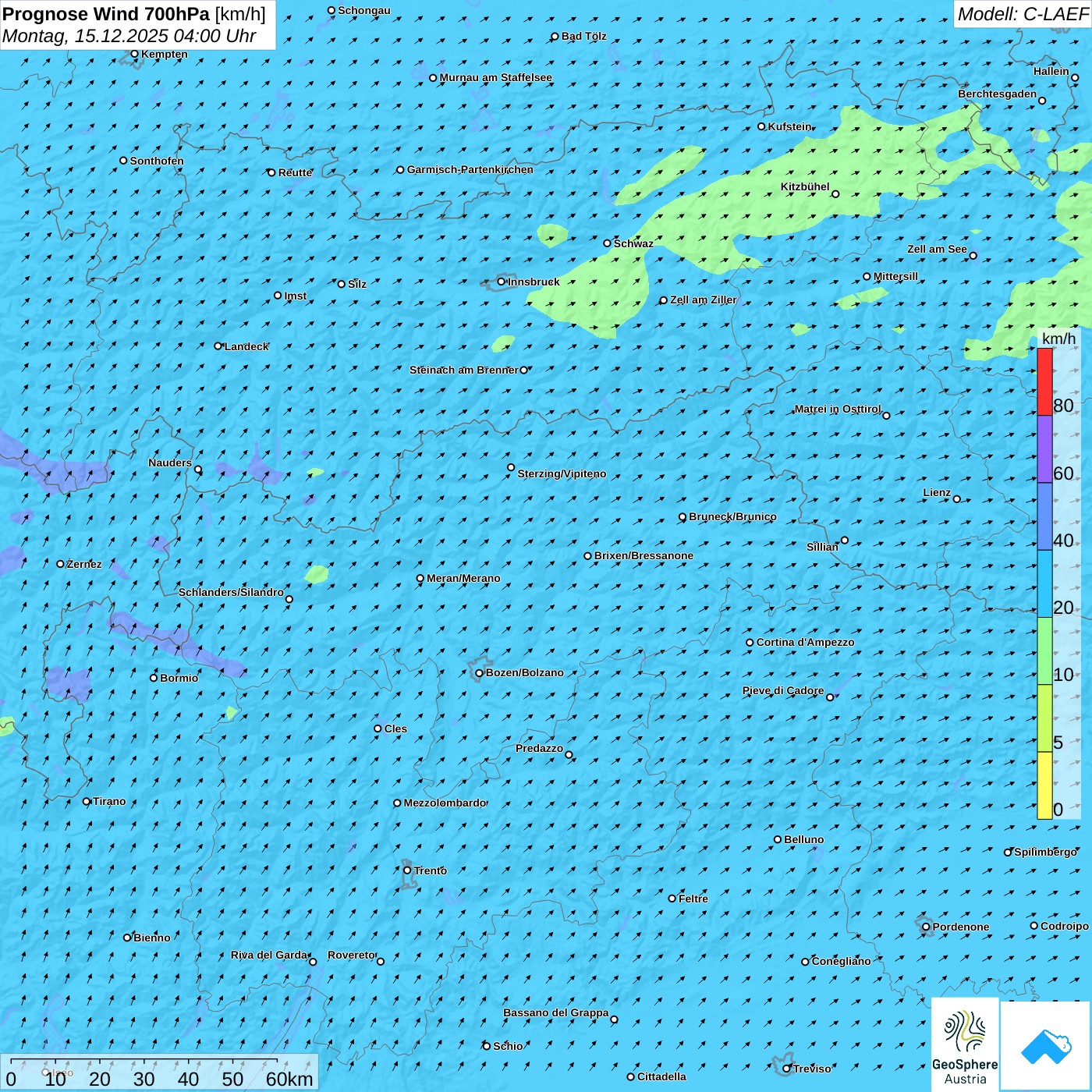
Task: Click the Riva del Garda label
Action: pyautogui.click(x=269, y=955)
